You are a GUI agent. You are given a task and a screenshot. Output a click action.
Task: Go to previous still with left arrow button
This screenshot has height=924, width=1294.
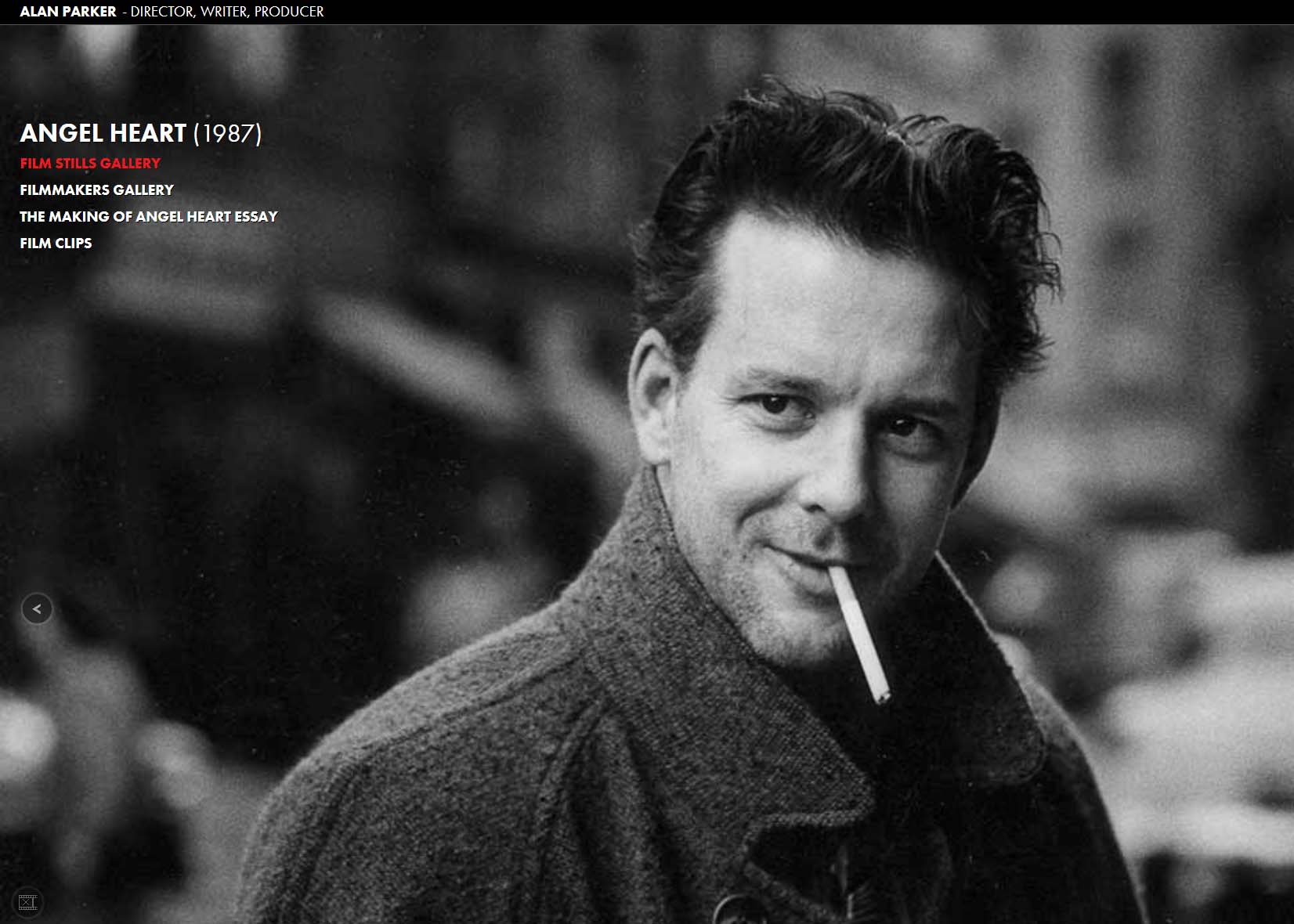(x=37, y=608)
